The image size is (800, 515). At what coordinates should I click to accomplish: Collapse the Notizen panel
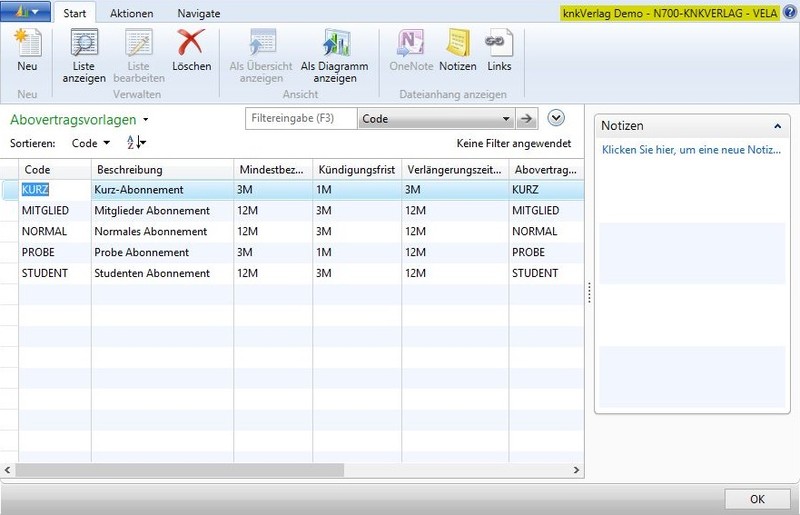(x=777, y=126)
